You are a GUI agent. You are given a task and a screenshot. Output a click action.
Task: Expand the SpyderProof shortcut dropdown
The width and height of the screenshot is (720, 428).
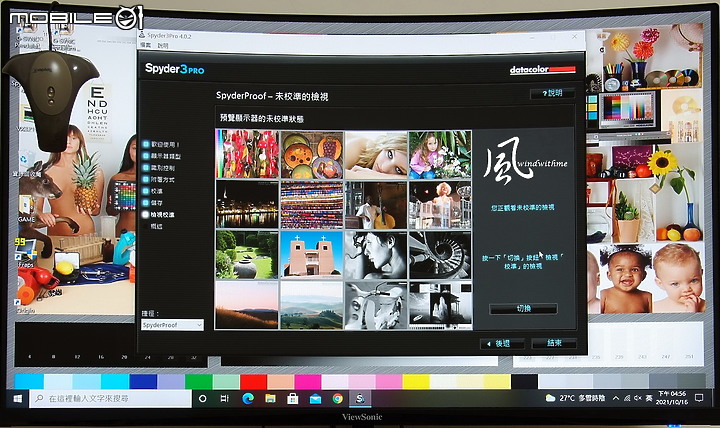172,325
